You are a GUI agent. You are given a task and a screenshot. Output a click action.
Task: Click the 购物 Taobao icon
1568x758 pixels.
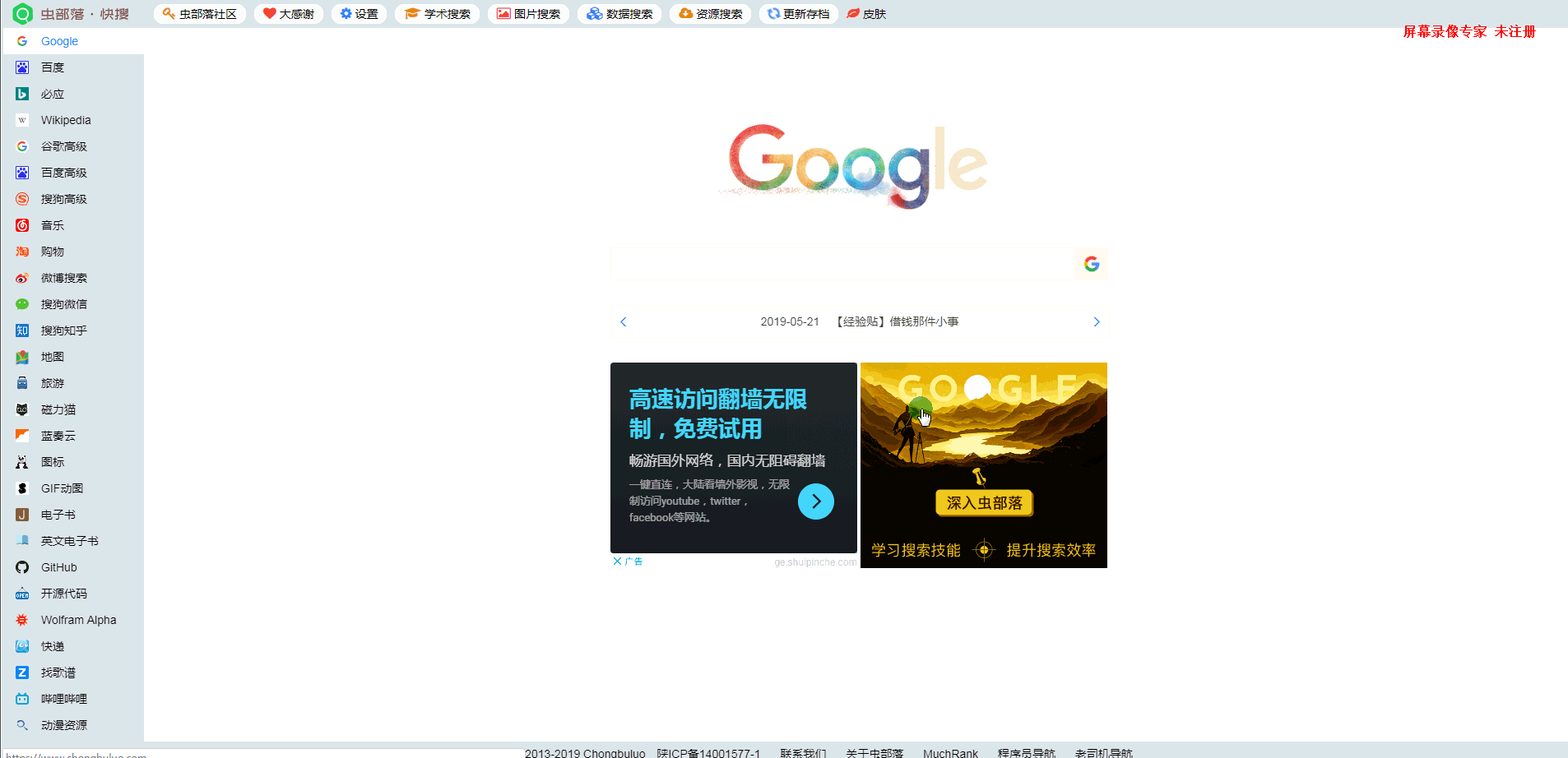(x=22, y=252)
